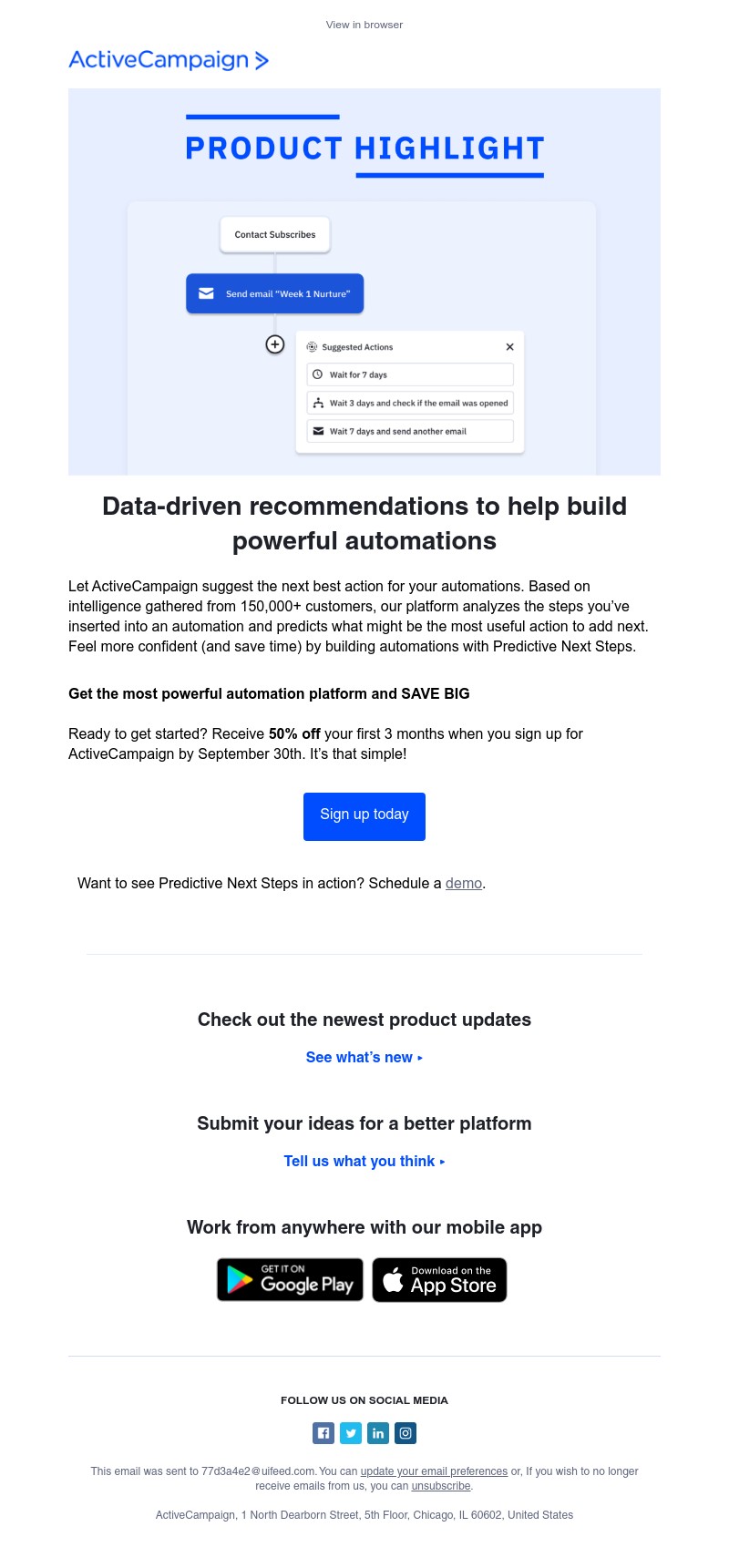Viewport: 729px width, 1568px height.
Task: Open the demo scheduling link
Action: coord(463,883)
